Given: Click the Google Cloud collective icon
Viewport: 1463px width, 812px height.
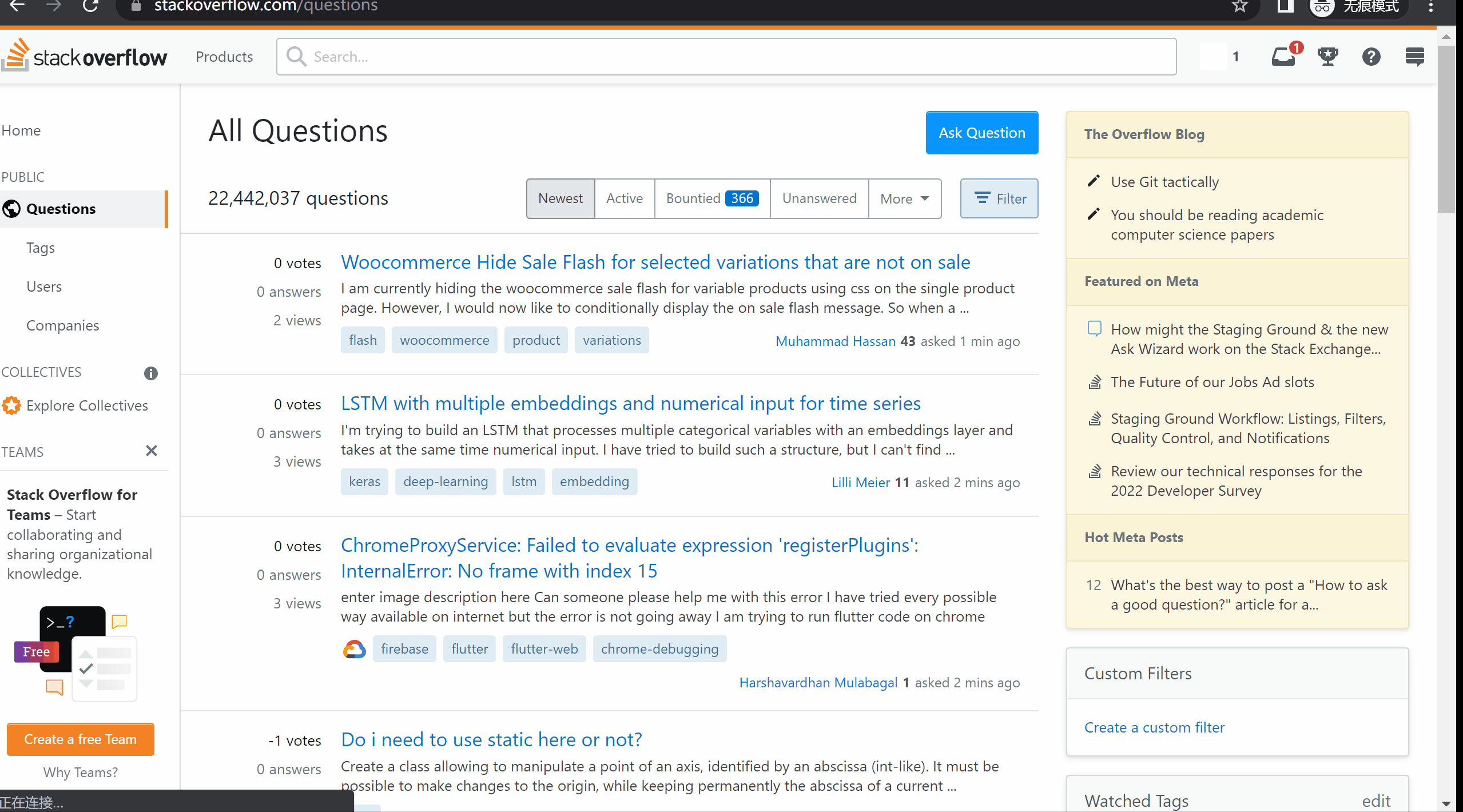Looking at the screenshot, I should point(354,649).
